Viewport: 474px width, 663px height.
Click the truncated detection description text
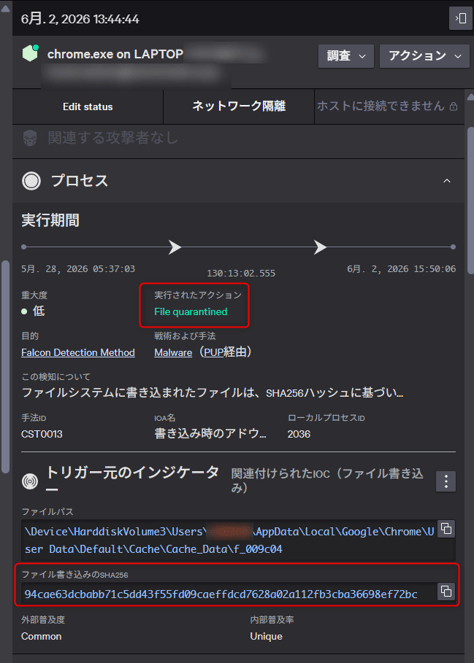tap(212, 393)
